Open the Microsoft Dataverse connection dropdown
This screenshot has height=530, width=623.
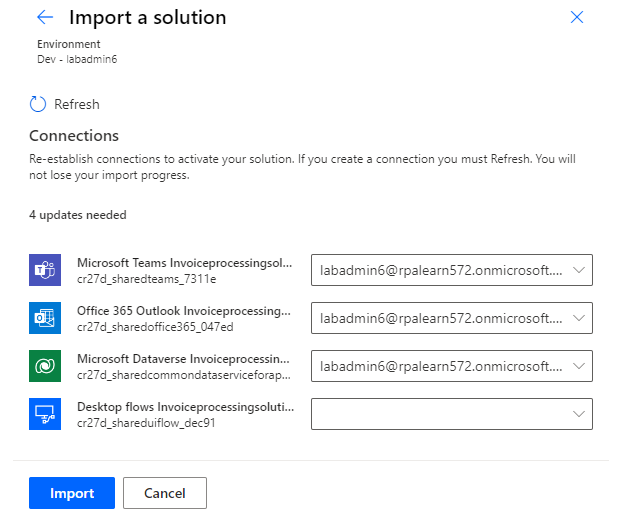[x=452, y=366]
